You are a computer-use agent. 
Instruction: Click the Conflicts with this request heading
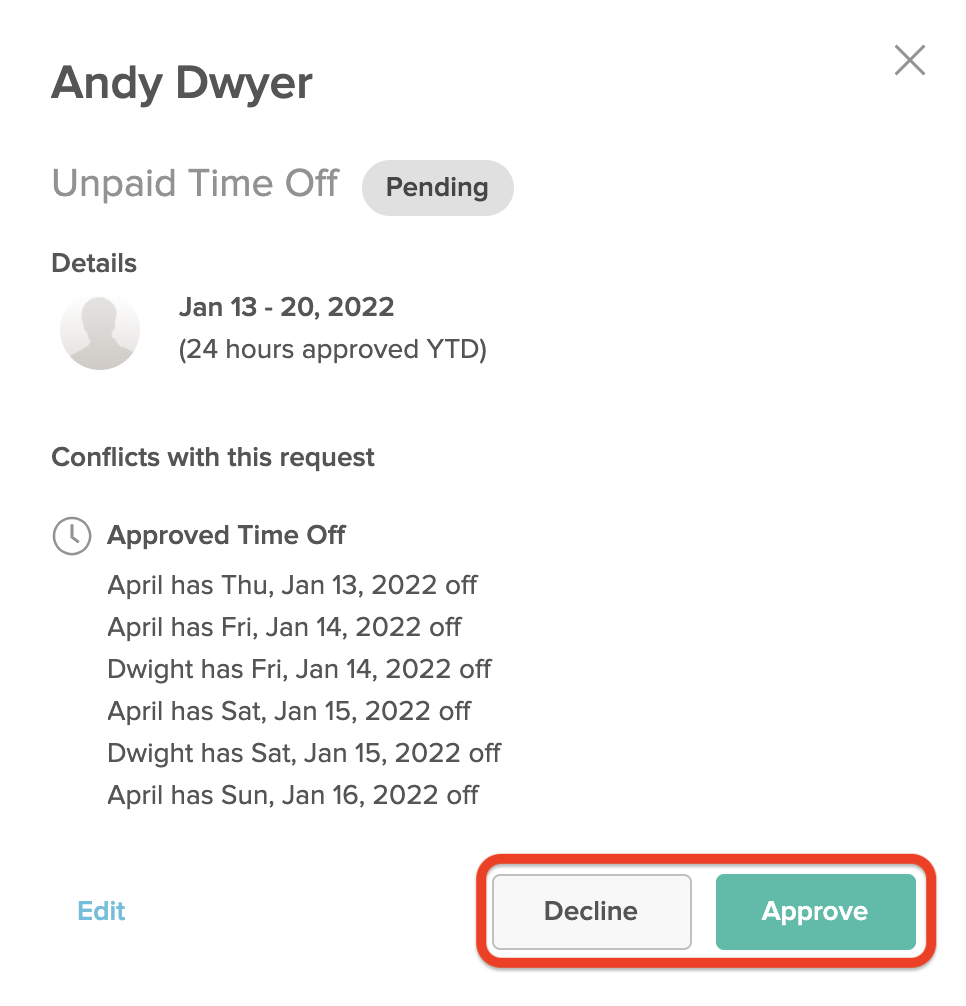[x=213, y=457]
